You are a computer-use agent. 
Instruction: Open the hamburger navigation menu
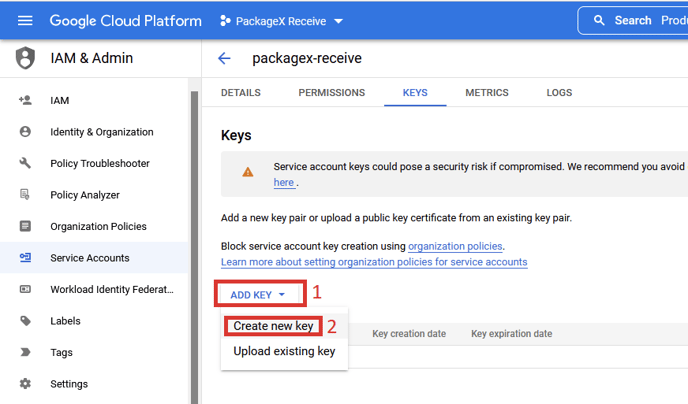[25, 20]
